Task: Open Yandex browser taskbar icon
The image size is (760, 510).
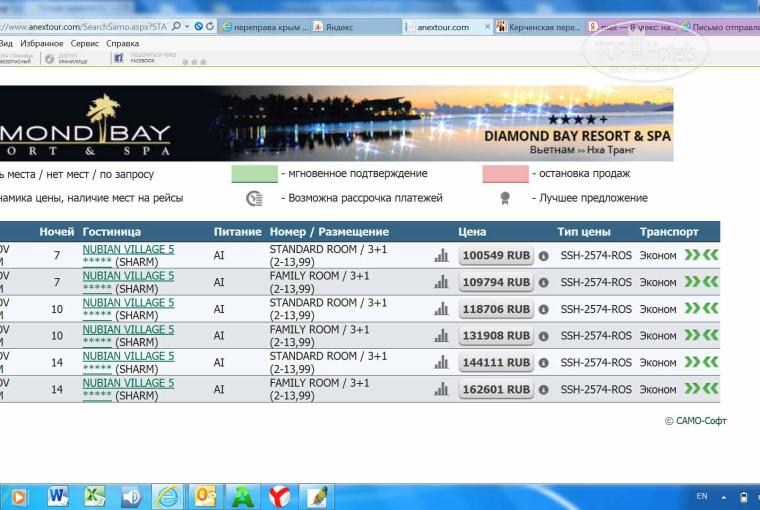Action: tap(280, 497)
